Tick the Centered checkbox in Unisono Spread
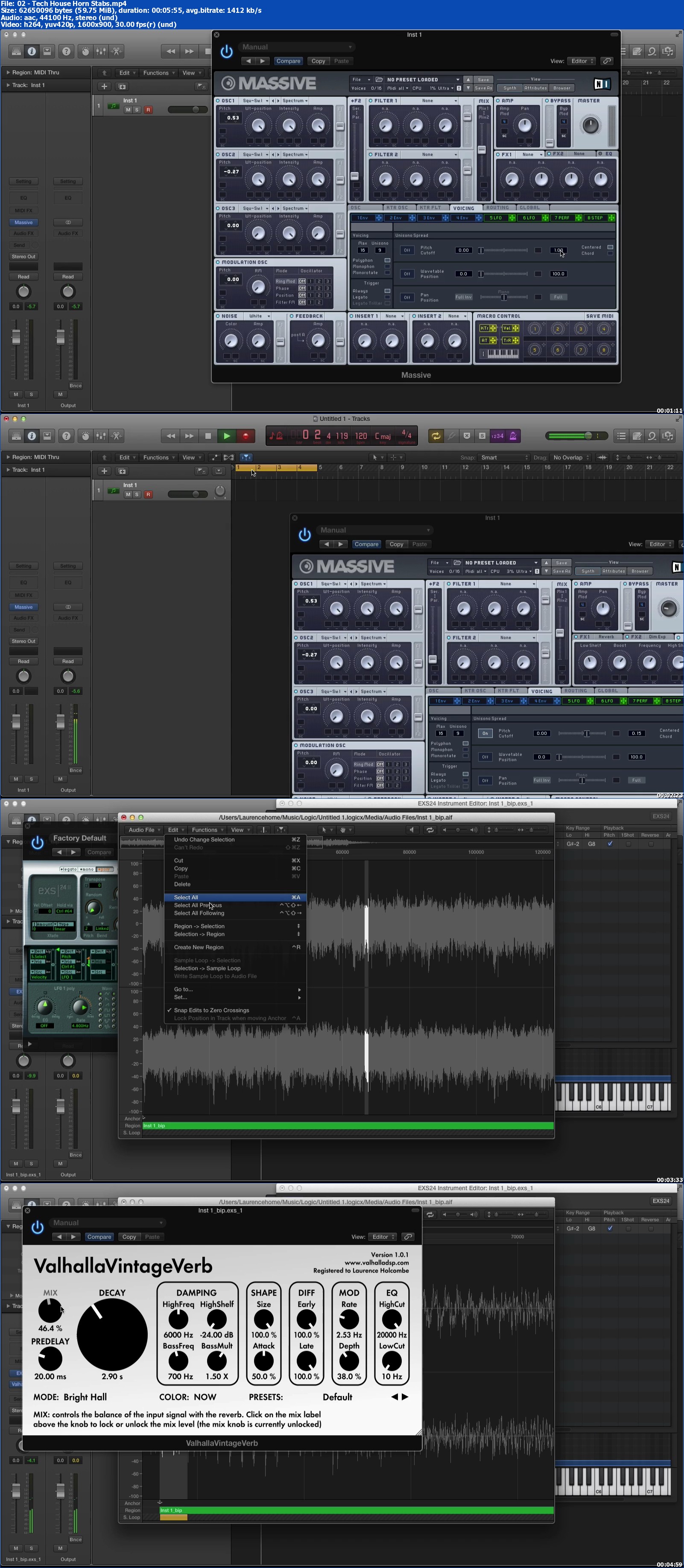This screenshot has height=1568, width=684. pos(610,247)
